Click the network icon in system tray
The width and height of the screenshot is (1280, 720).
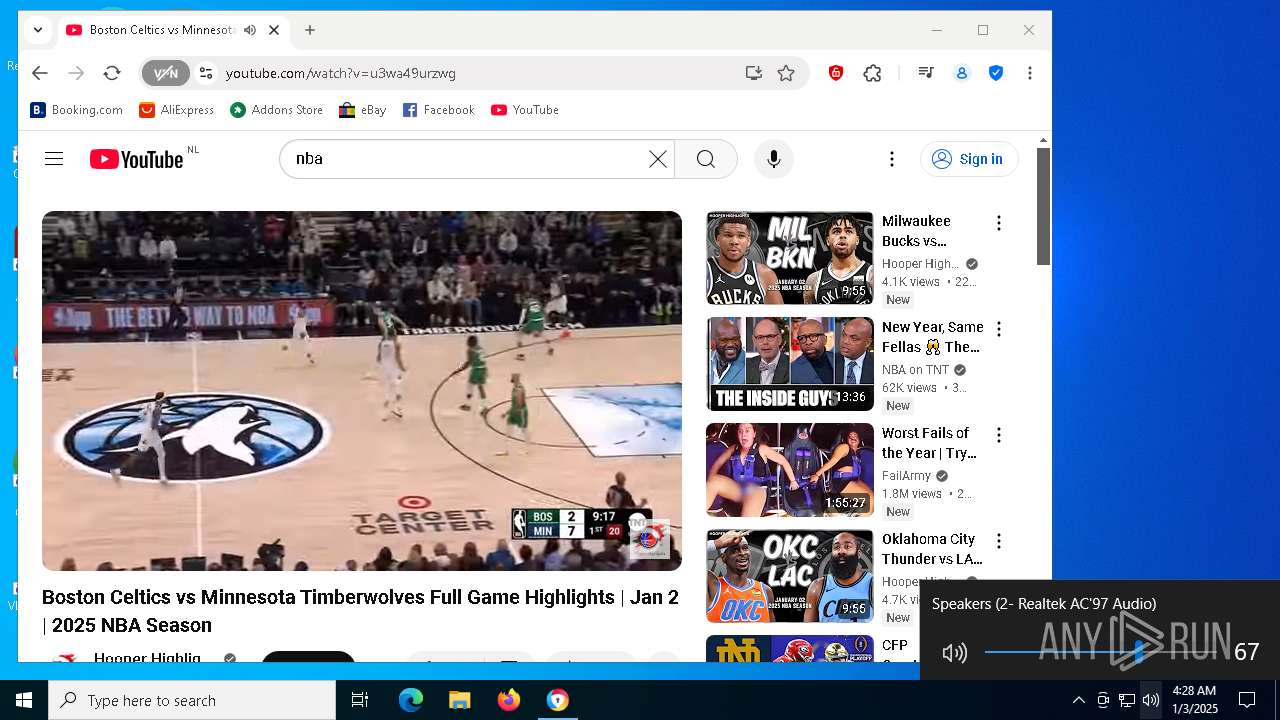coord(1127,700)
